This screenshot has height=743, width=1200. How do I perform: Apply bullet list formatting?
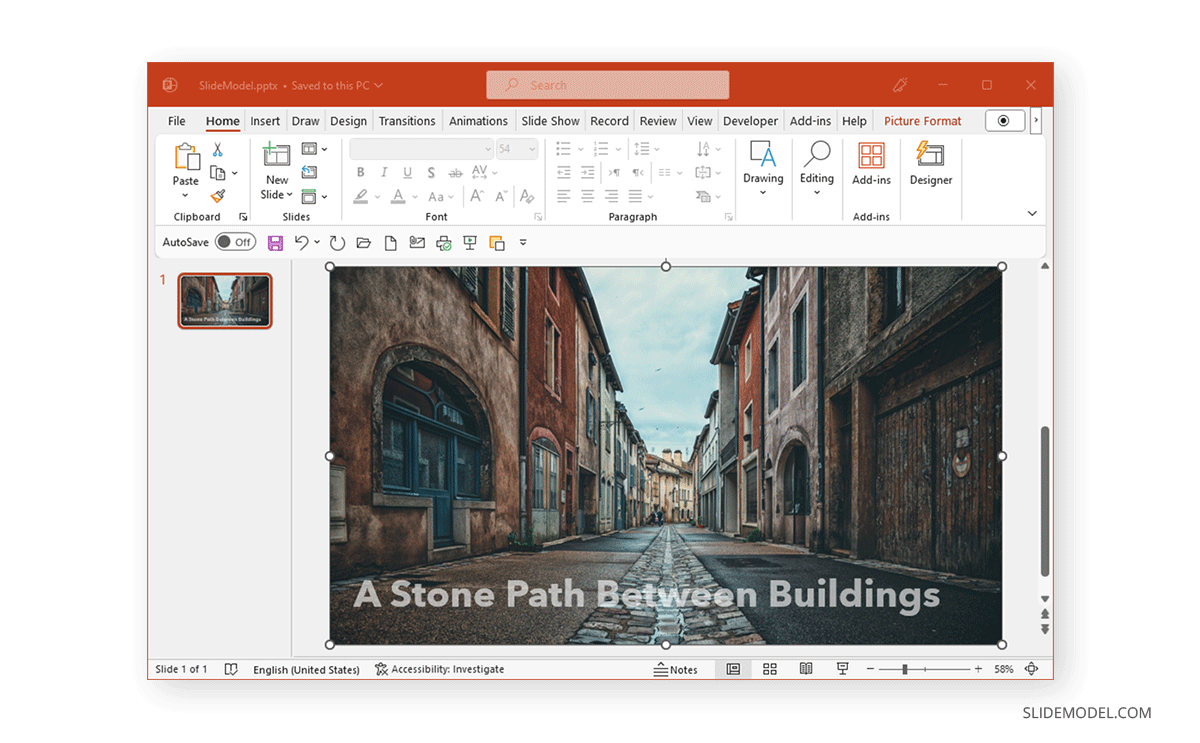coord(562,148)
